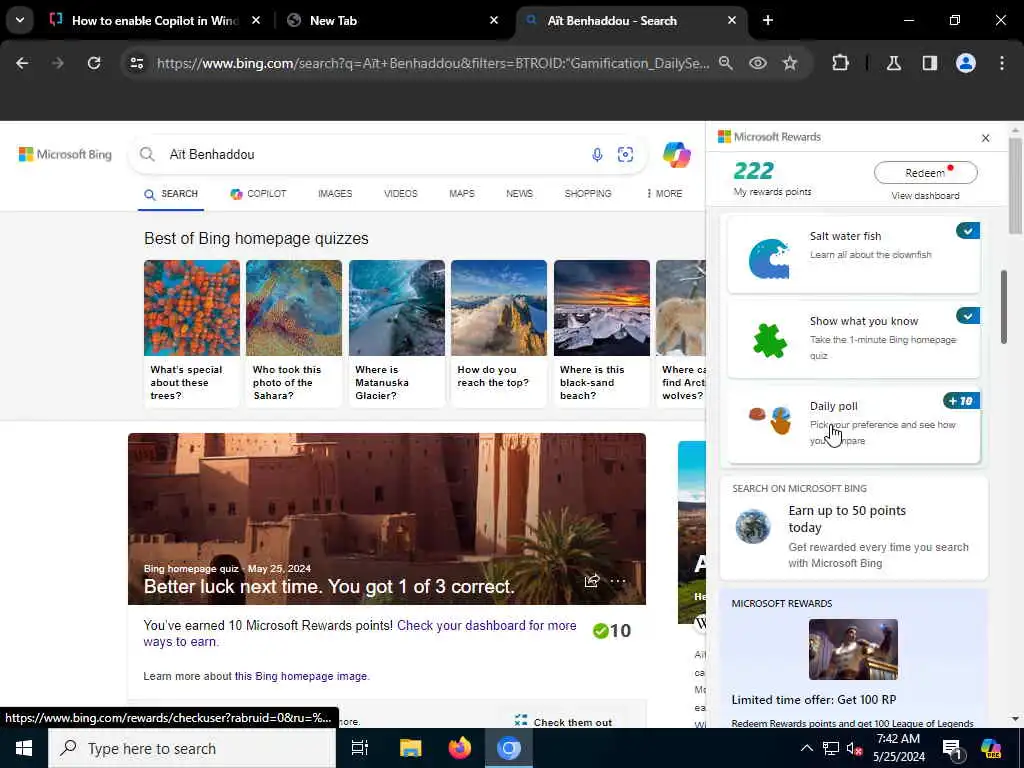1024x768 pixels.
Task: Open 'What's special about these trees?' quiz
Action: coord(192,333)
